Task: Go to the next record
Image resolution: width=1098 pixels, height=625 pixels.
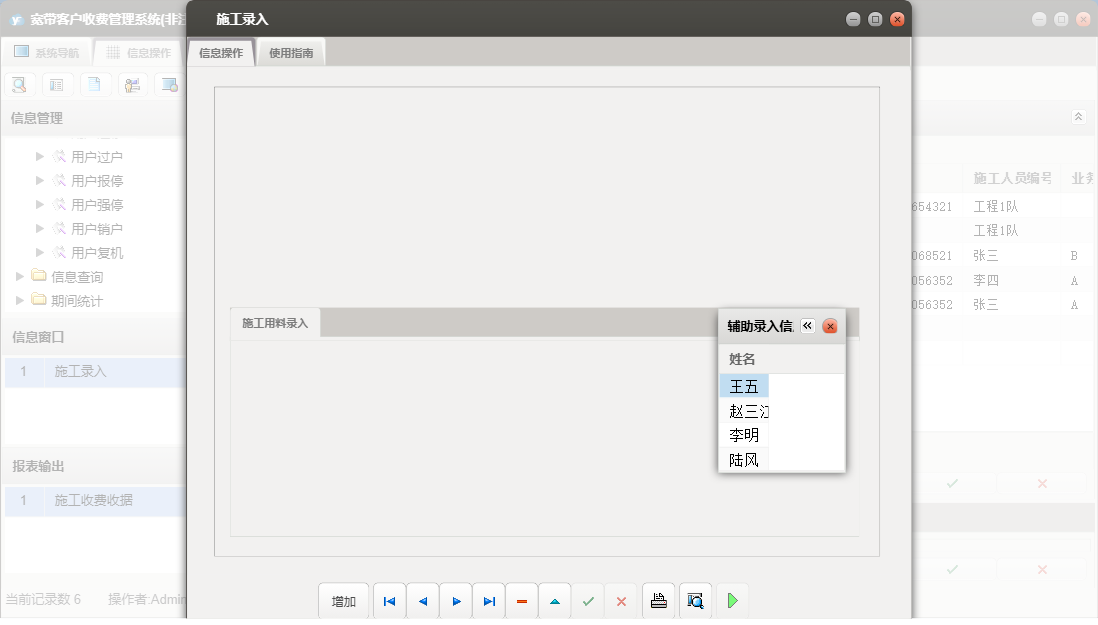Action: point(456,601)
